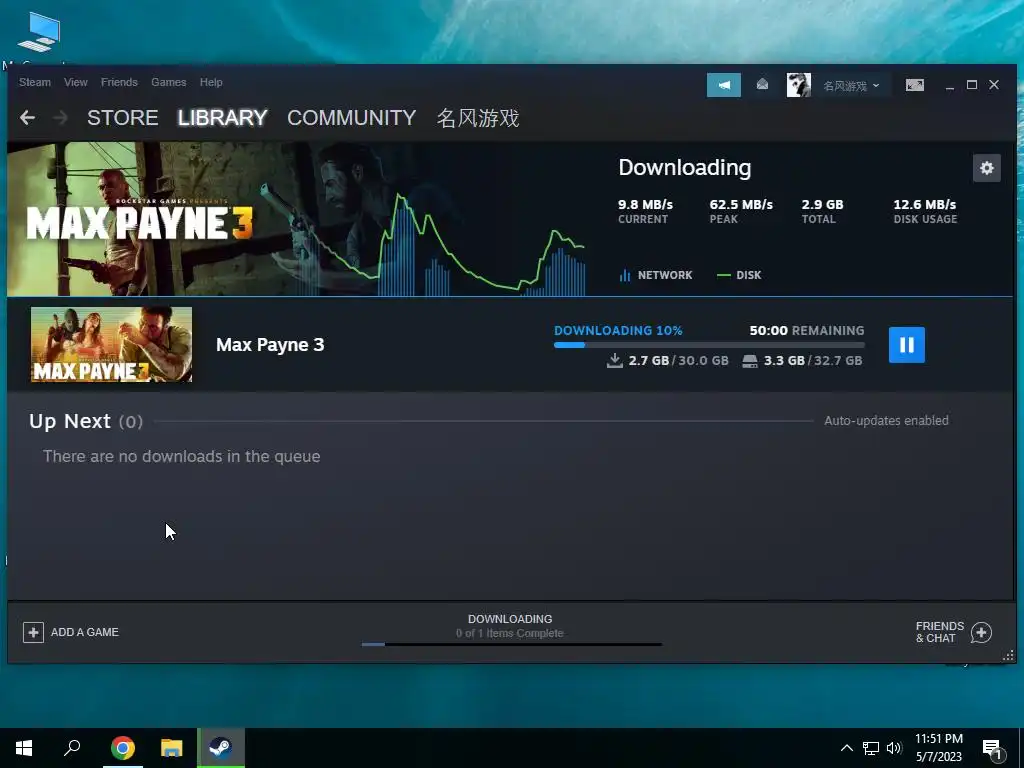Click the Up Next heading
This screenshot has height=768, width=1024.
(x=70, y=421)
